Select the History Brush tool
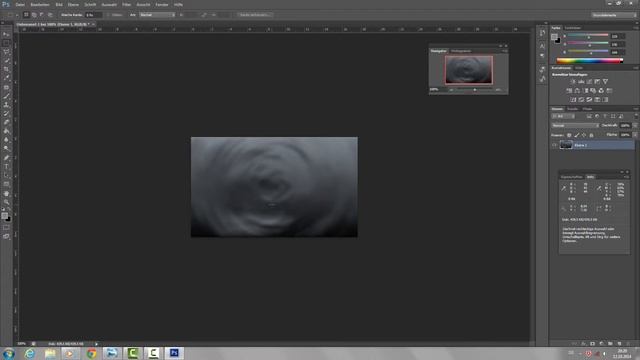The height and width of the screenshot is (360, 640). pos(6,113)
